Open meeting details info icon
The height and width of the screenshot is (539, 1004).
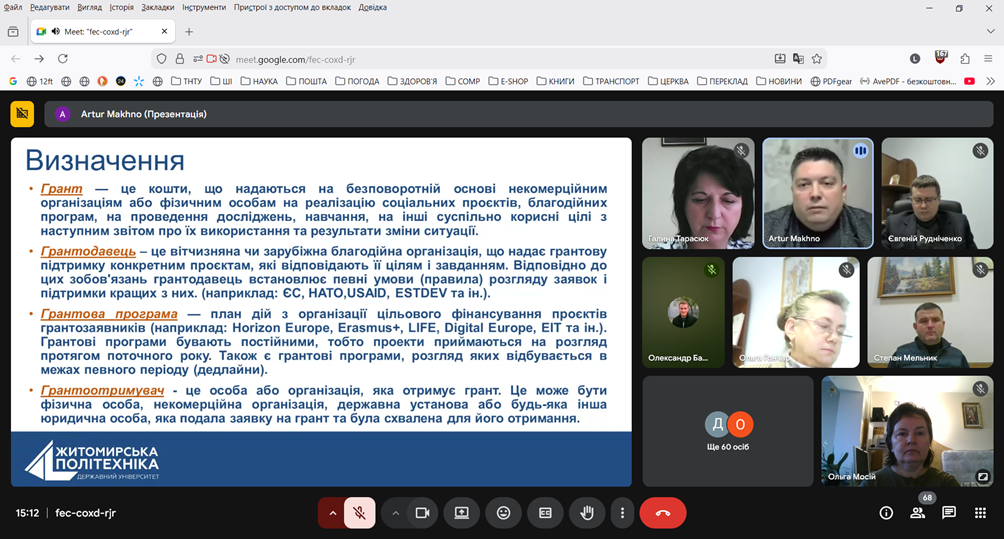[886, 513]
